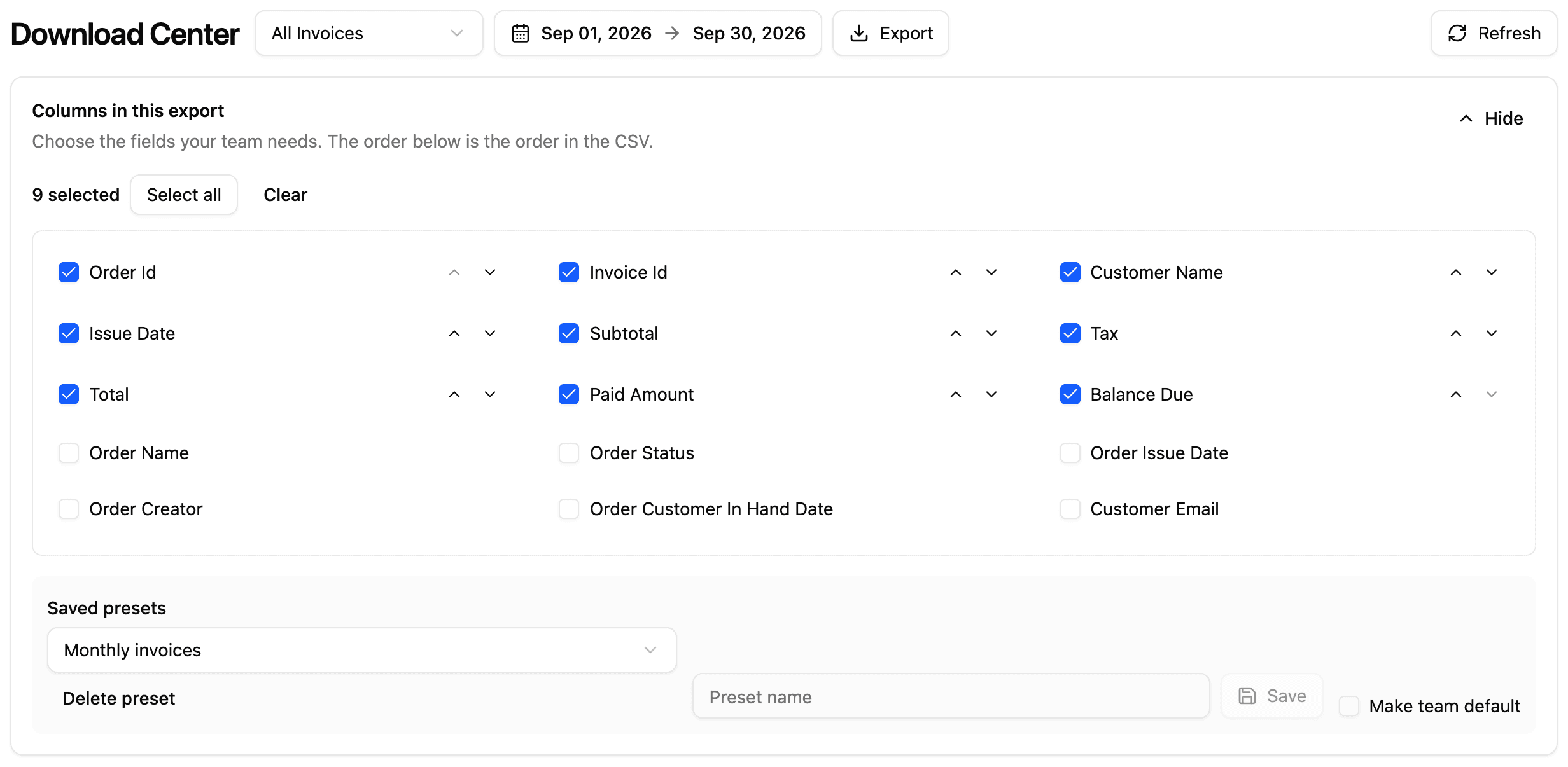Move Tax column down
Viewport: 1568px width, 767px height.
(x=1492, y=333)
